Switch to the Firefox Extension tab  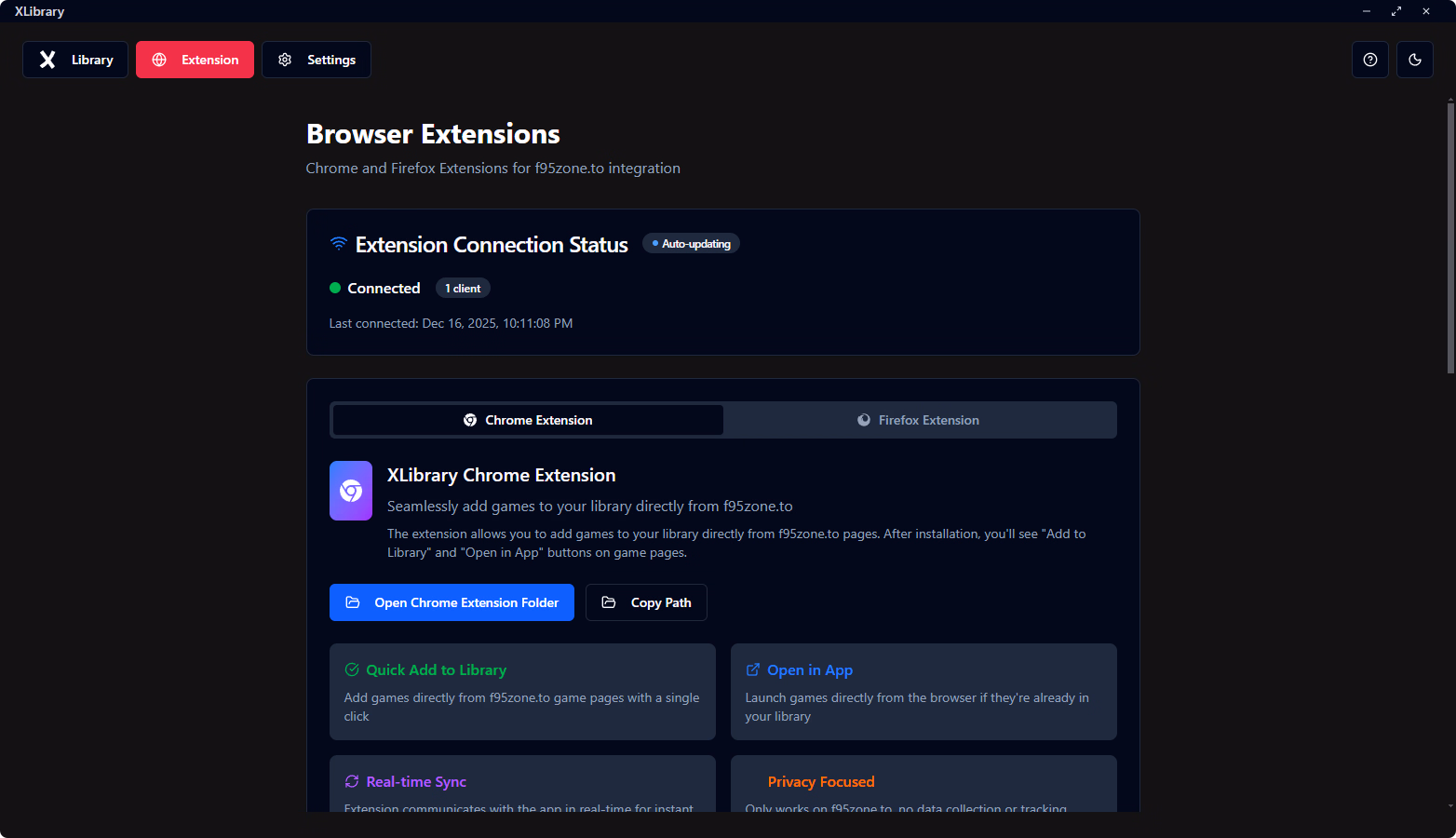pyautogui.click(x=919, y=420)
